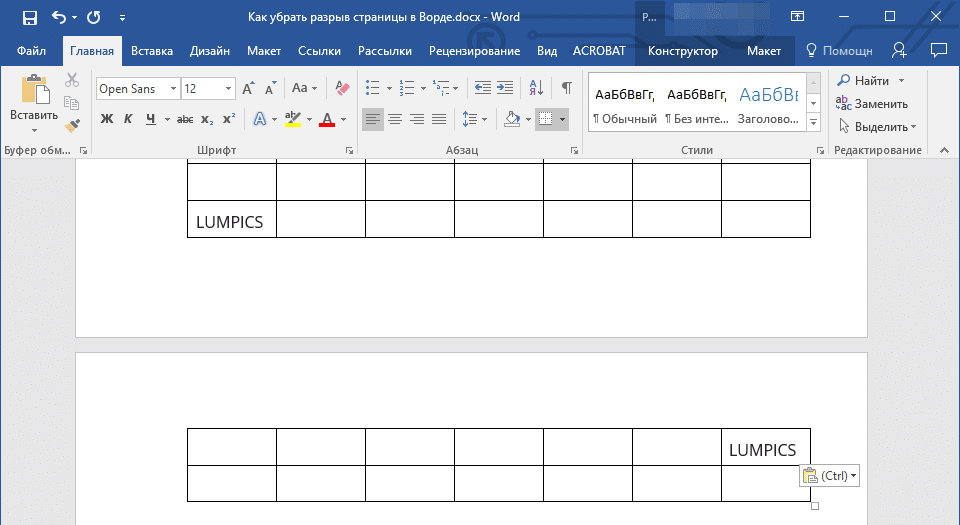This screenshot has width=960, height=525.
Task: Toggle italic formatting (К)
Action: (x=128, y=120)
